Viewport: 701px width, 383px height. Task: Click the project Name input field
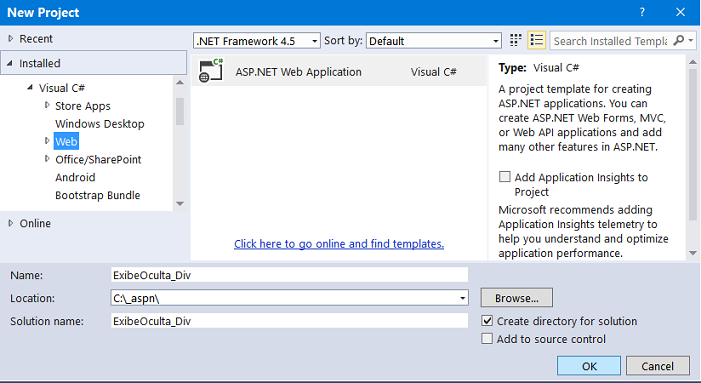(289, 275)
